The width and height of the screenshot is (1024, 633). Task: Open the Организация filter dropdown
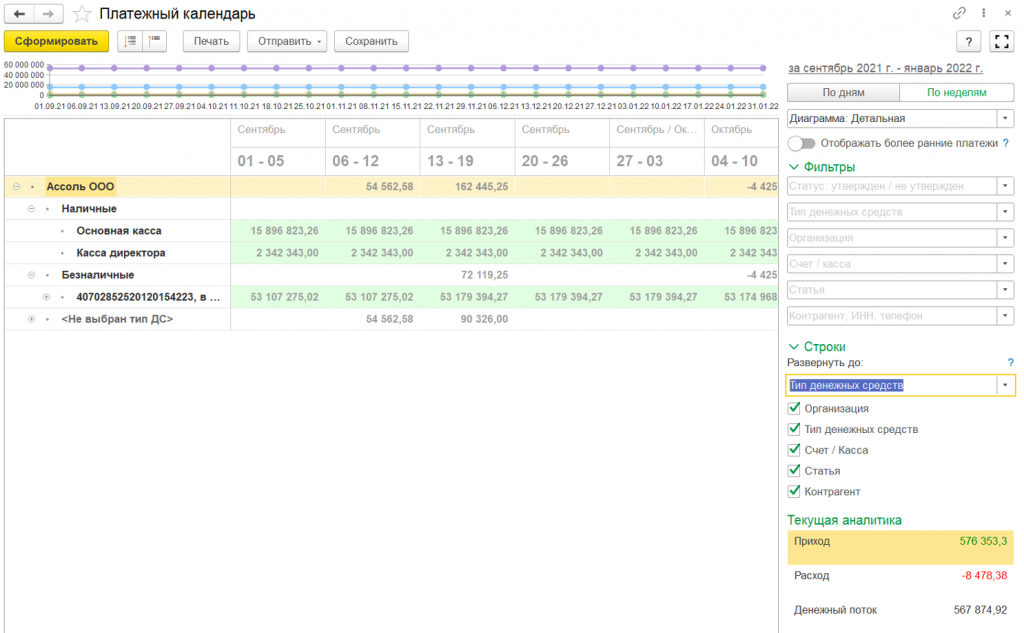pos(1005,238)
